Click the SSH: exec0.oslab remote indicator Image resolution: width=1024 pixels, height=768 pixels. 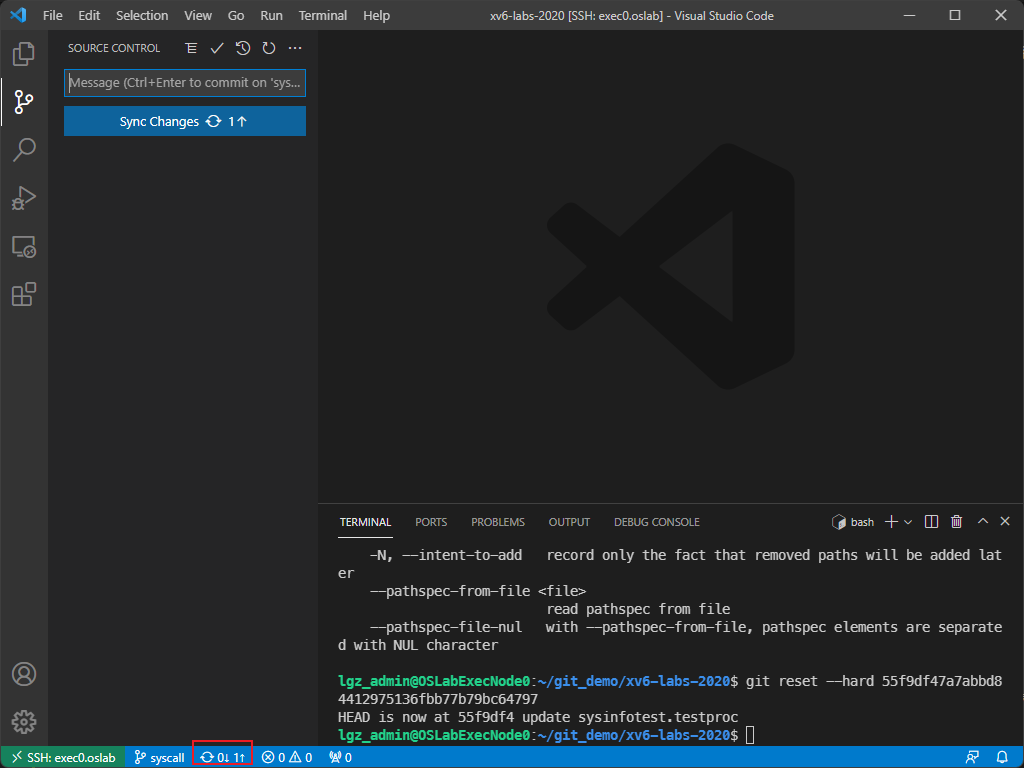tap(62, 757)
